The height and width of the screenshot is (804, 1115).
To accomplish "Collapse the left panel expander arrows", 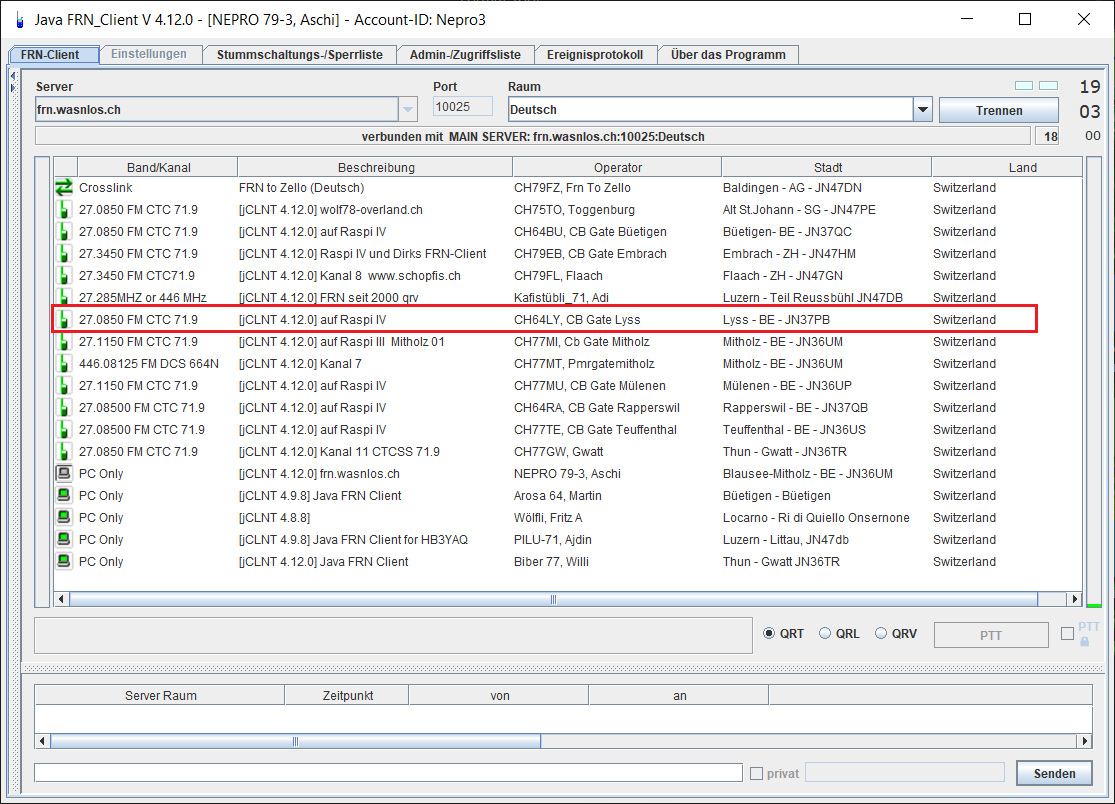I will click(x=13, y=82).
